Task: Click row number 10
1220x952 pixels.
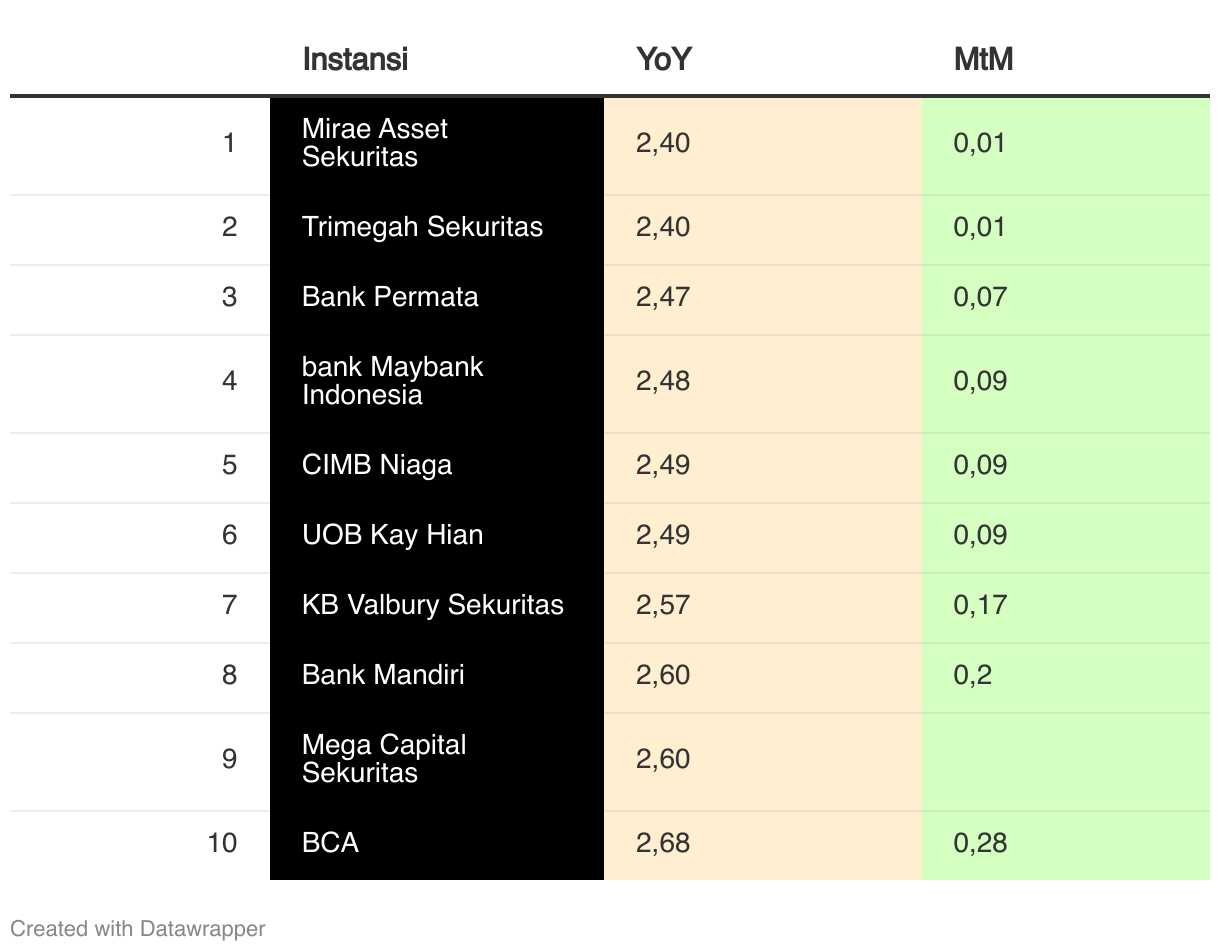Action: (223, 843)
